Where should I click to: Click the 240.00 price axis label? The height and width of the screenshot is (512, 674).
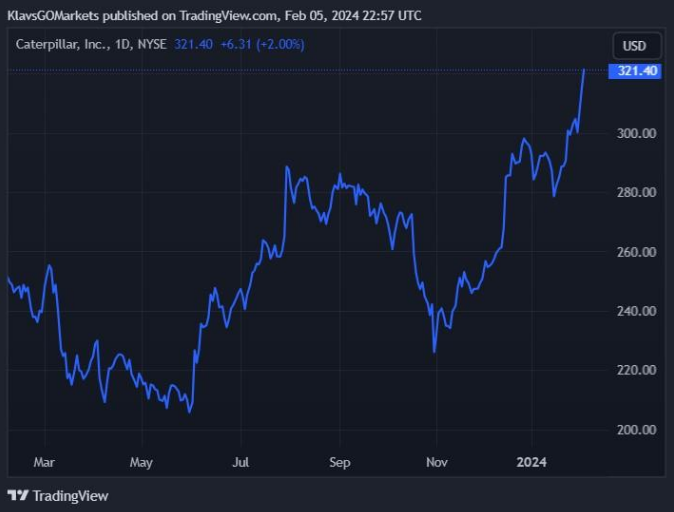pyautogui.click(x=636, y=311)
